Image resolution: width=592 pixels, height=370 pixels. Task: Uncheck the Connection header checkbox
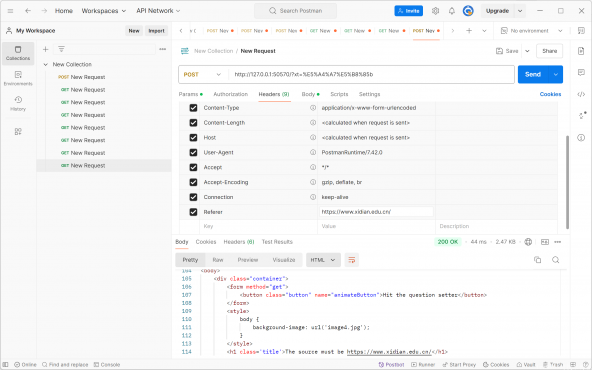coord(193,197)
